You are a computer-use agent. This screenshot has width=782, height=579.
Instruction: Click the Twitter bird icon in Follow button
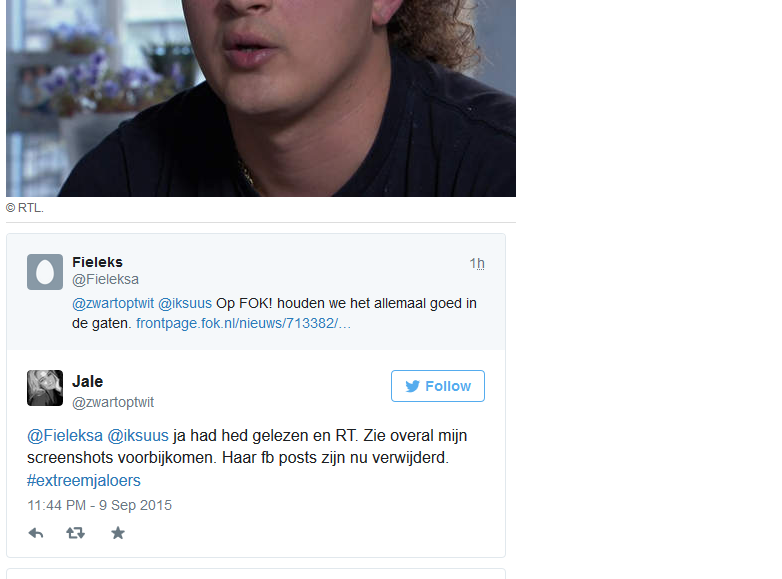(412, 386)
